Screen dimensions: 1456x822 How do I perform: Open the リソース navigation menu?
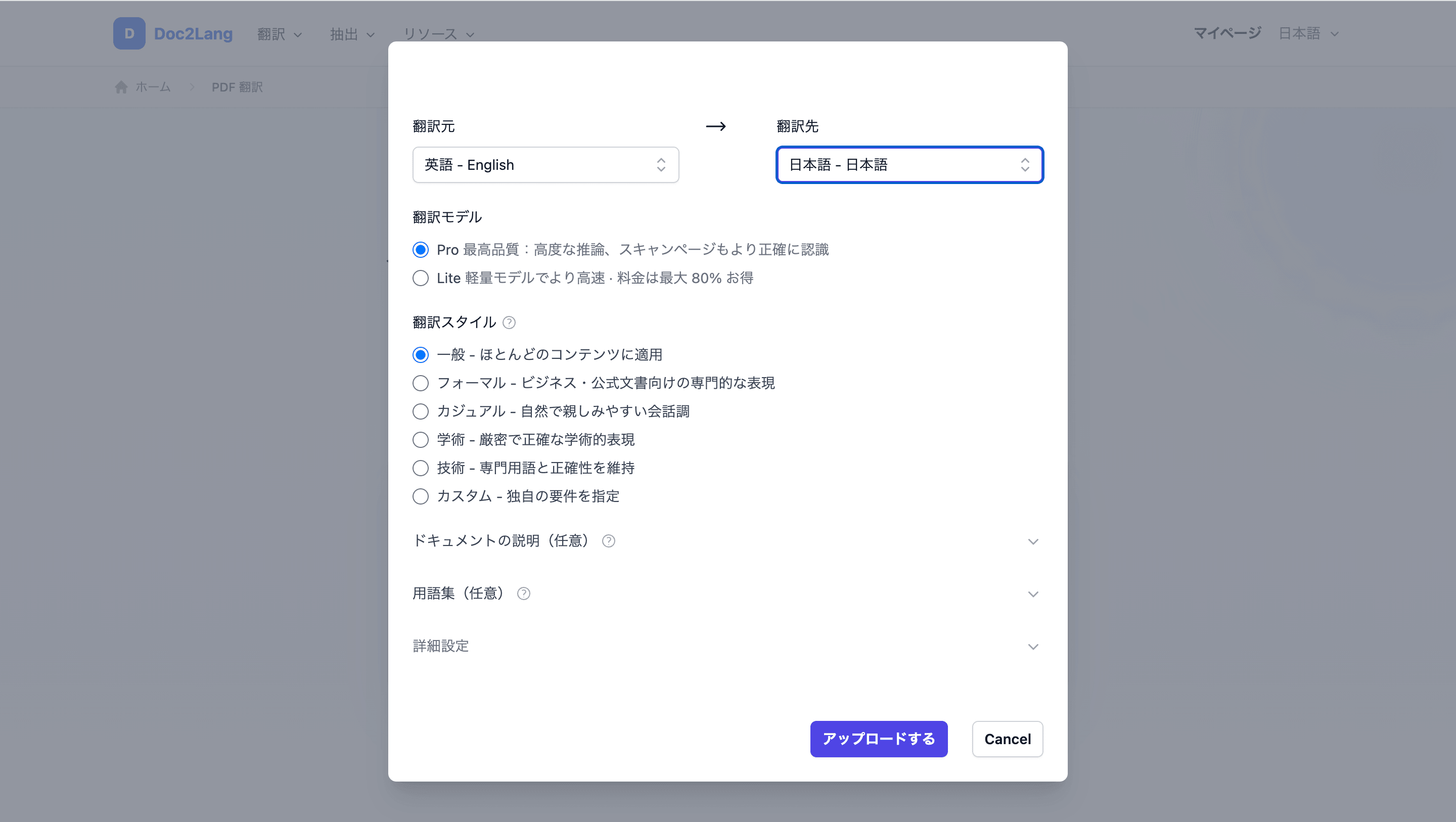(439, 34)
